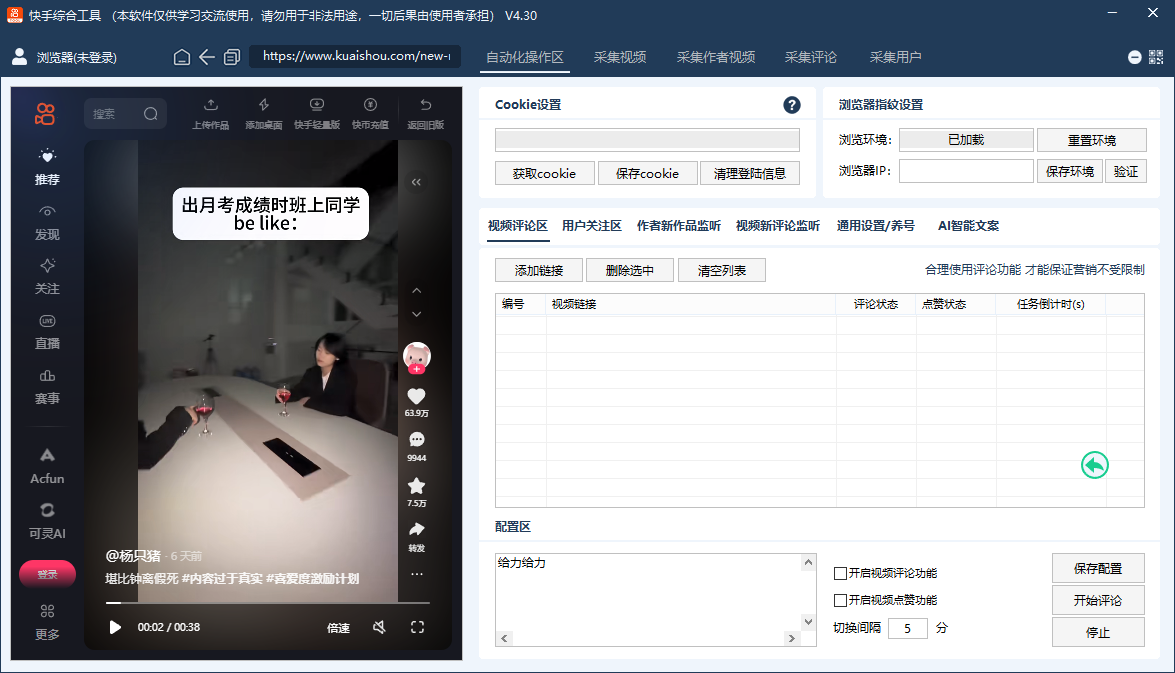
Task: Open video comments via speech bubble icon
Action: pos(416,440)
